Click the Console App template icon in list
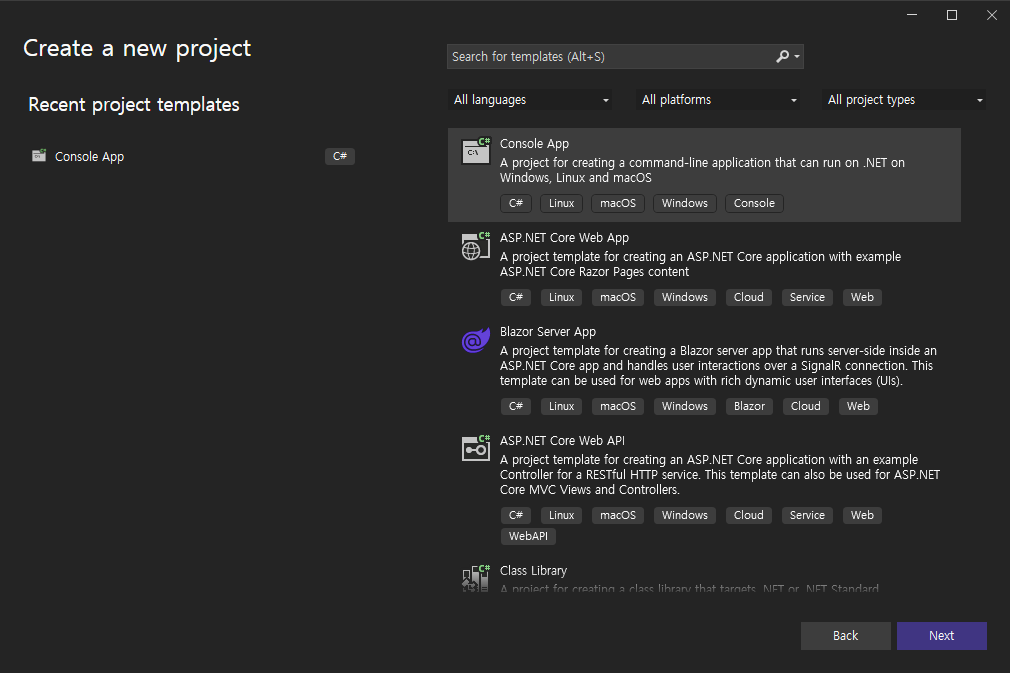 [476, 151]
